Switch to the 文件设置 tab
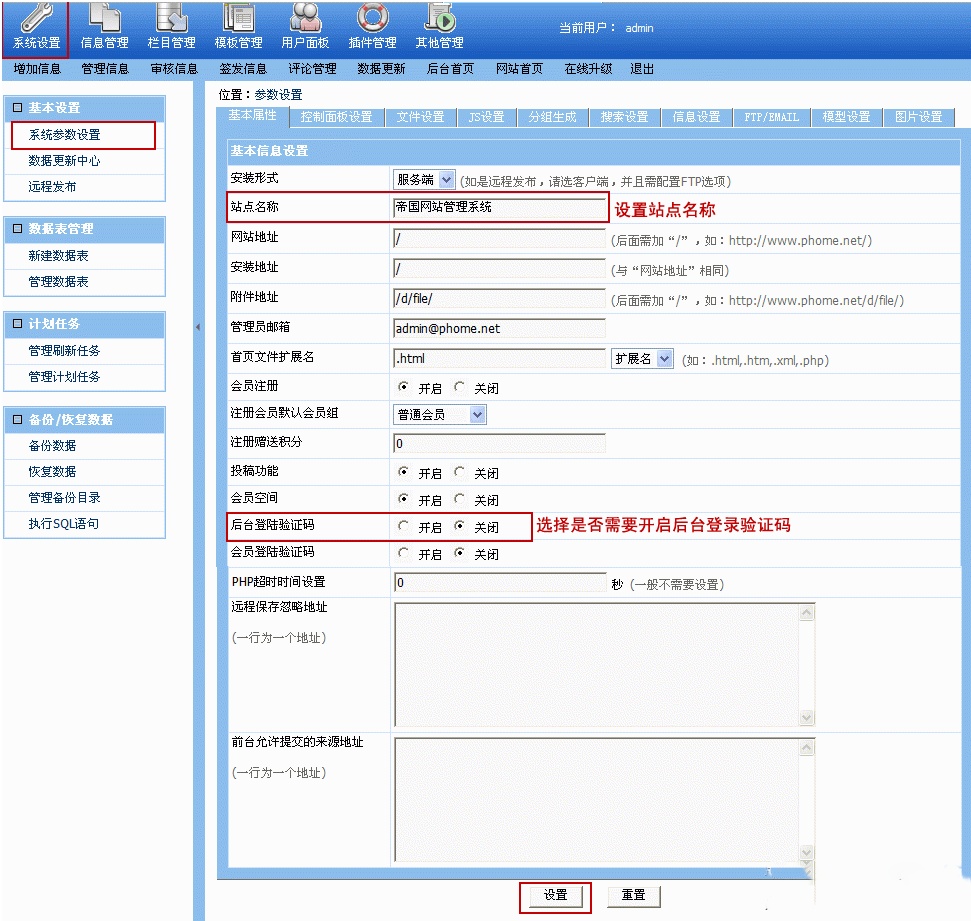This screenshot has height=921, width=971. 420,117
